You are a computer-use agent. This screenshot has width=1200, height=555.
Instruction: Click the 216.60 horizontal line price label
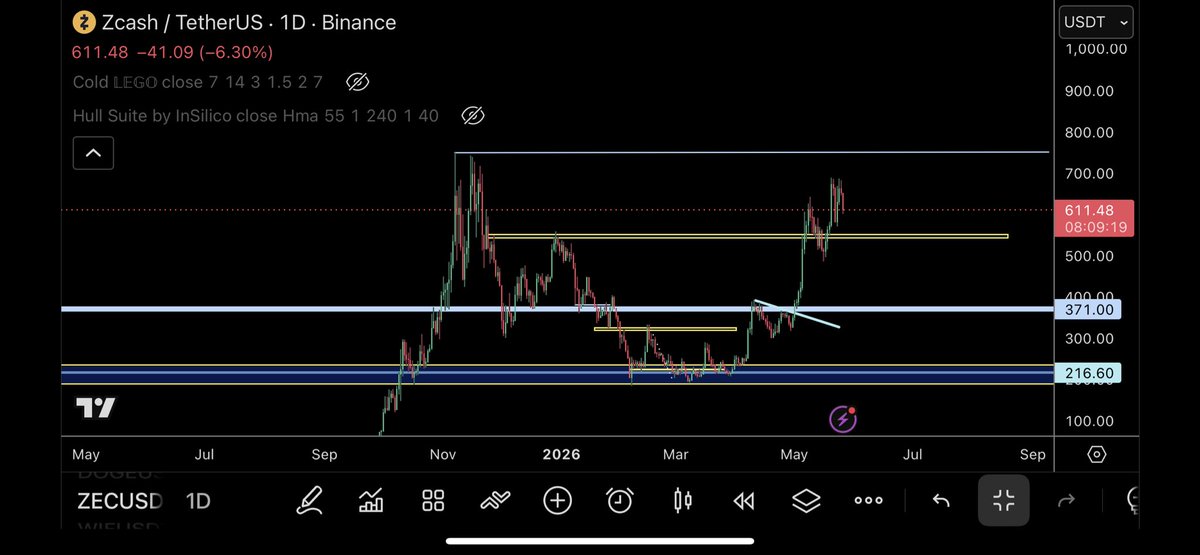pyautogui.click(x=1087, y=373)
